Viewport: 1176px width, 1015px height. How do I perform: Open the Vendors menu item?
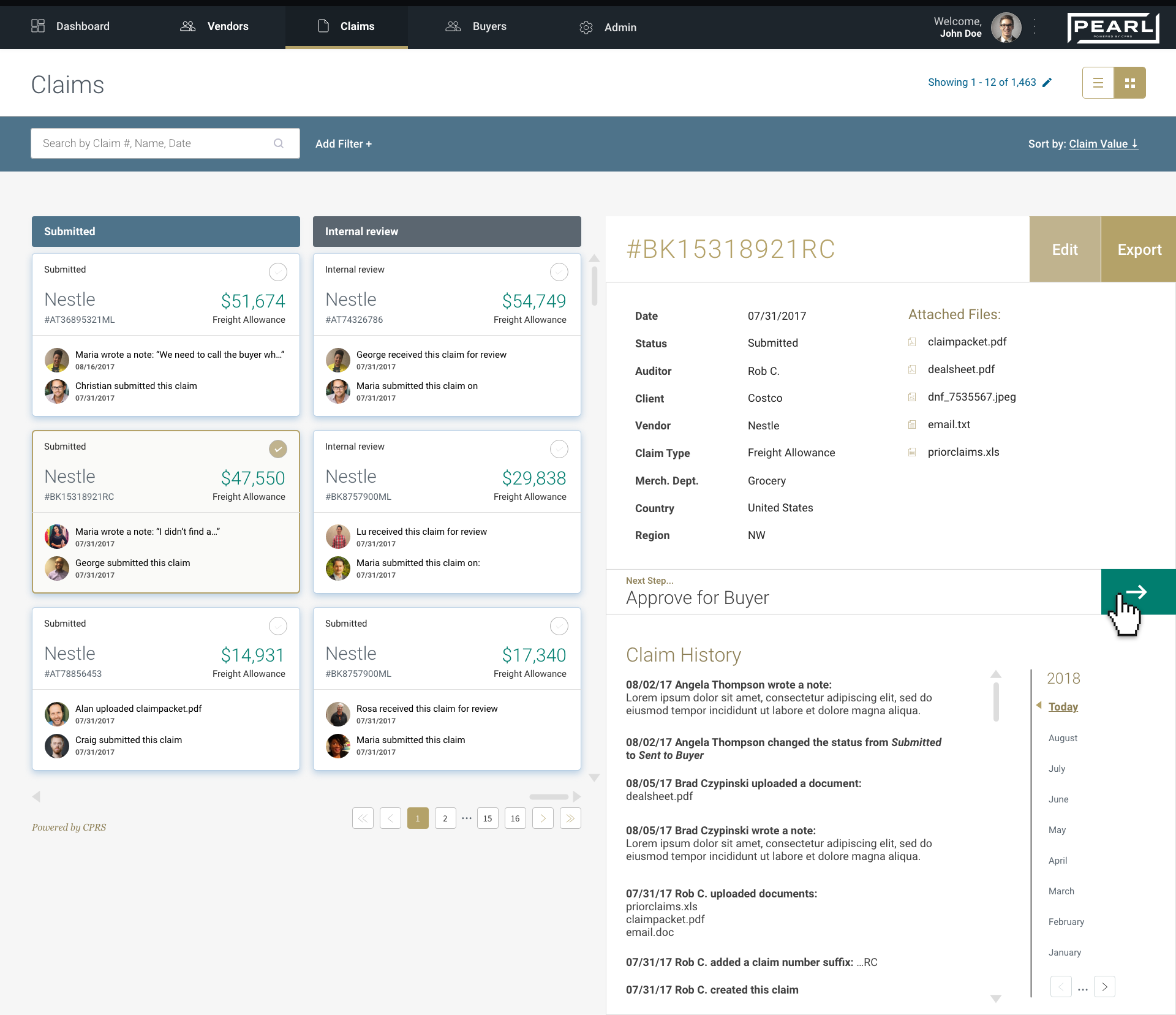(x=228, y=26)
